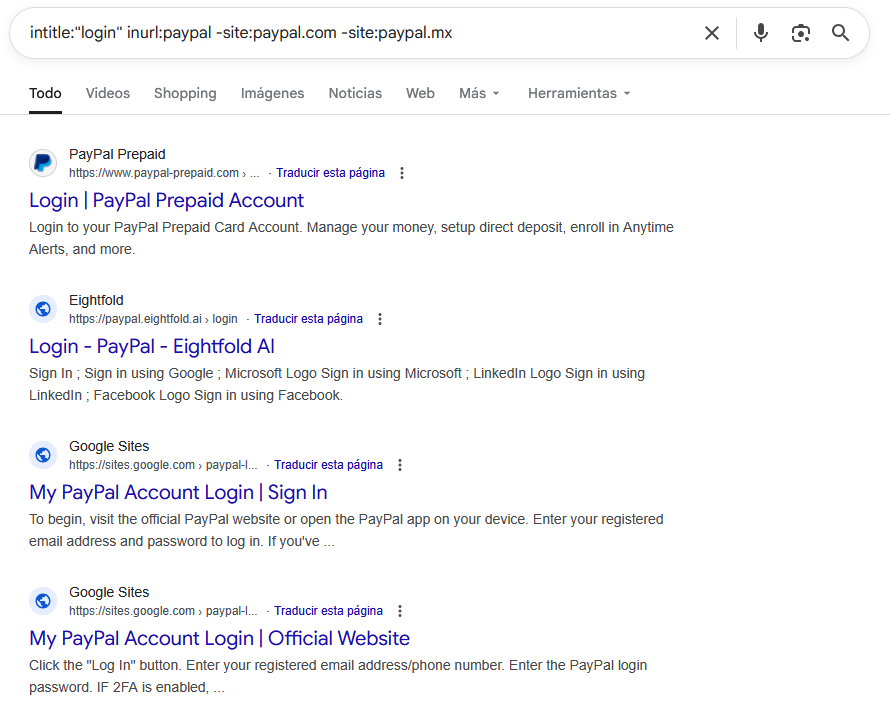
Task: Click the Eightfold site name
Action: pyautogui.click(x=96, y=300)
